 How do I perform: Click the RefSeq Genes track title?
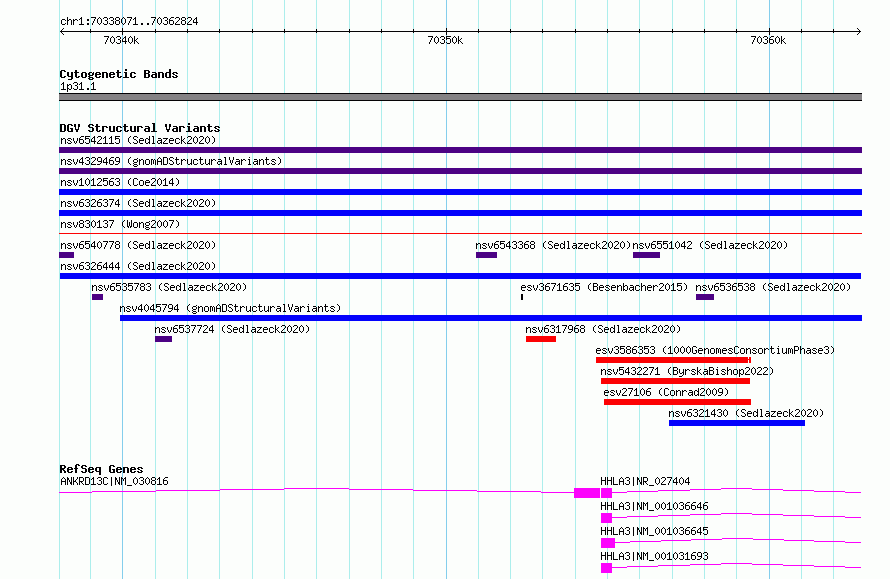tap(101, 469)
